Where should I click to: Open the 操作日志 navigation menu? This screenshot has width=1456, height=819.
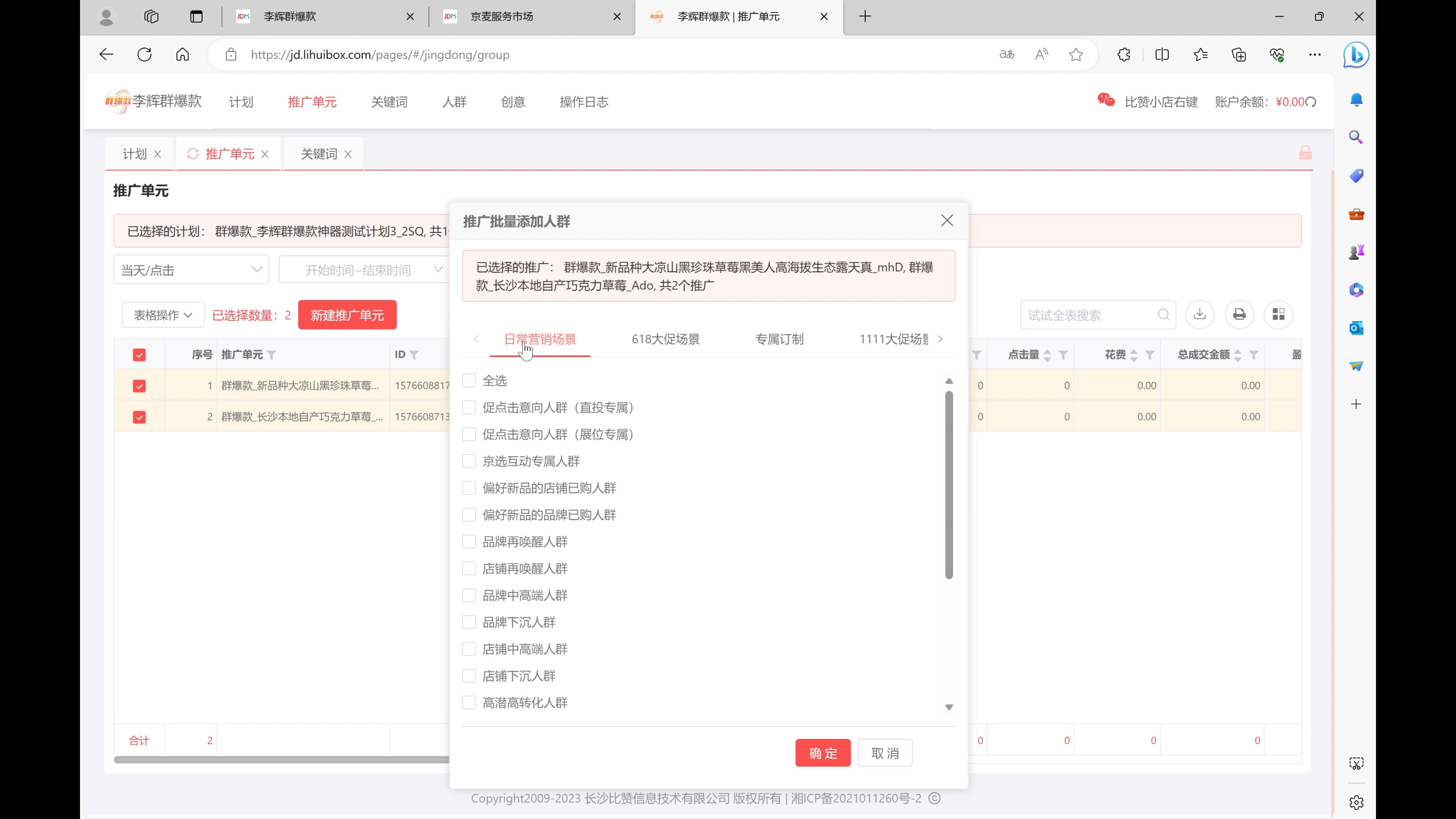pos(584,102)
